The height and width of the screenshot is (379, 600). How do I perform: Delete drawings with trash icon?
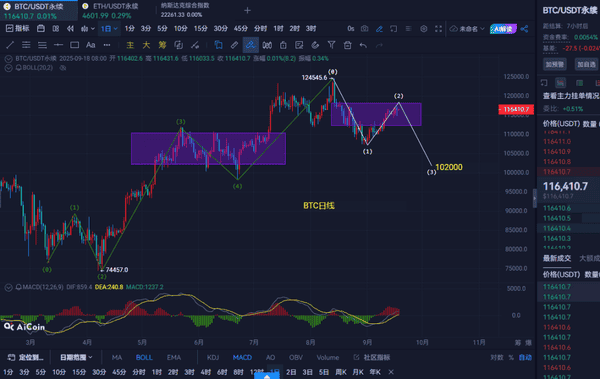tap(347, 45)
